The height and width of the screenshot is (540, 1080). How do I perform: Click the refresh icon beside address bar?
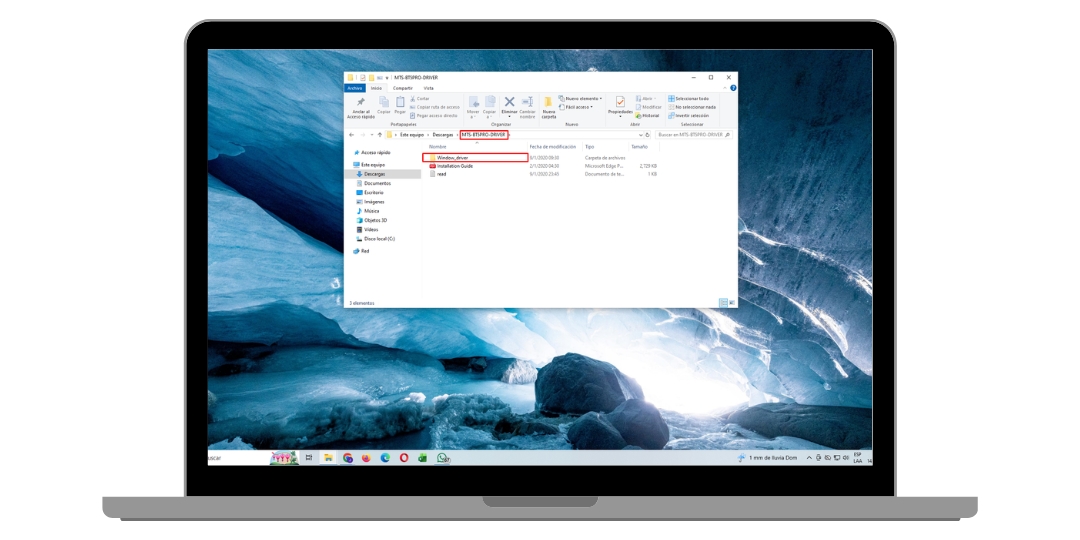coord(648,134)
